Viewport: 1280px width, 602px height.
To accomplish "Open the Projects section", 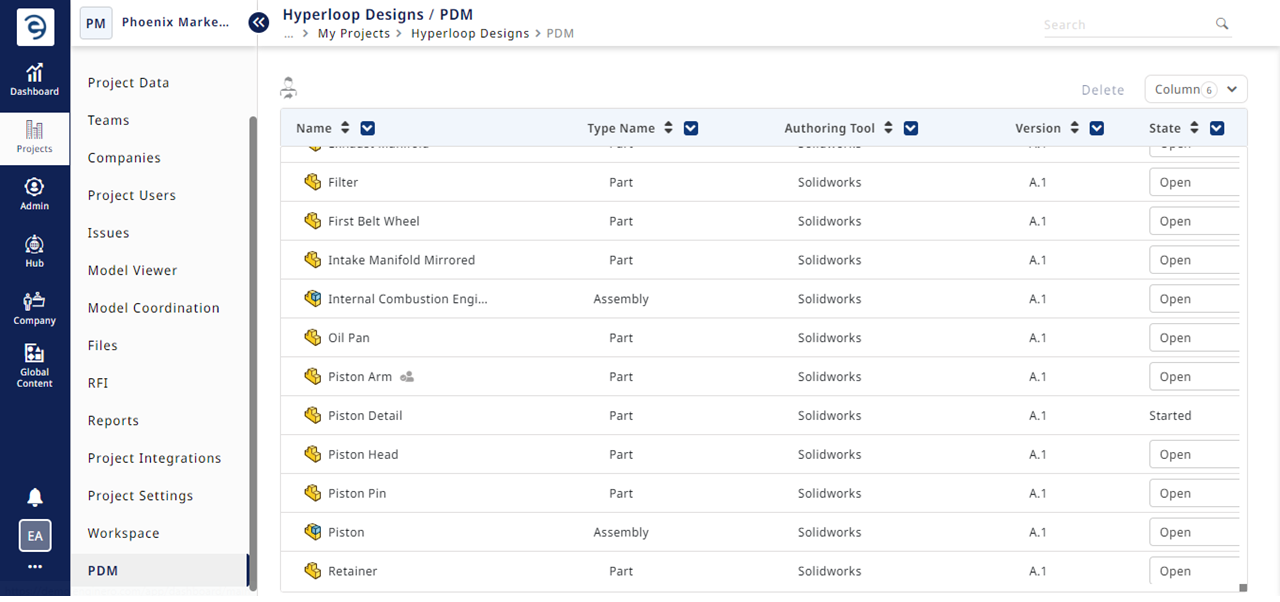I will coord(35,137).
